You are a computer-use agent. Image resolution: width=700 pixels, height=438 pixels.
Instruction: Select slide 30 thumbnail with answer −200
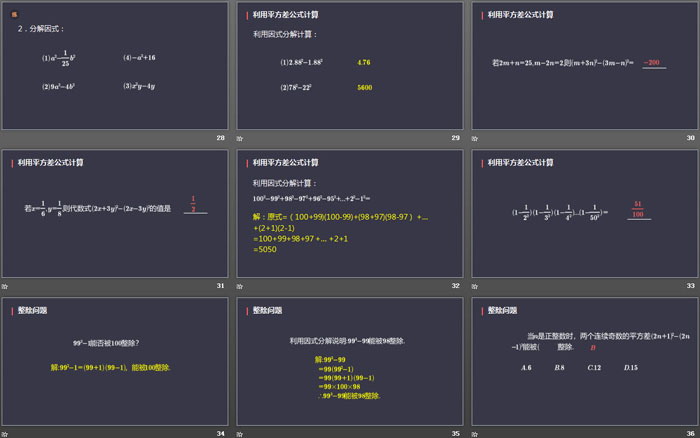pyautogui.click(x=585, y=66)
